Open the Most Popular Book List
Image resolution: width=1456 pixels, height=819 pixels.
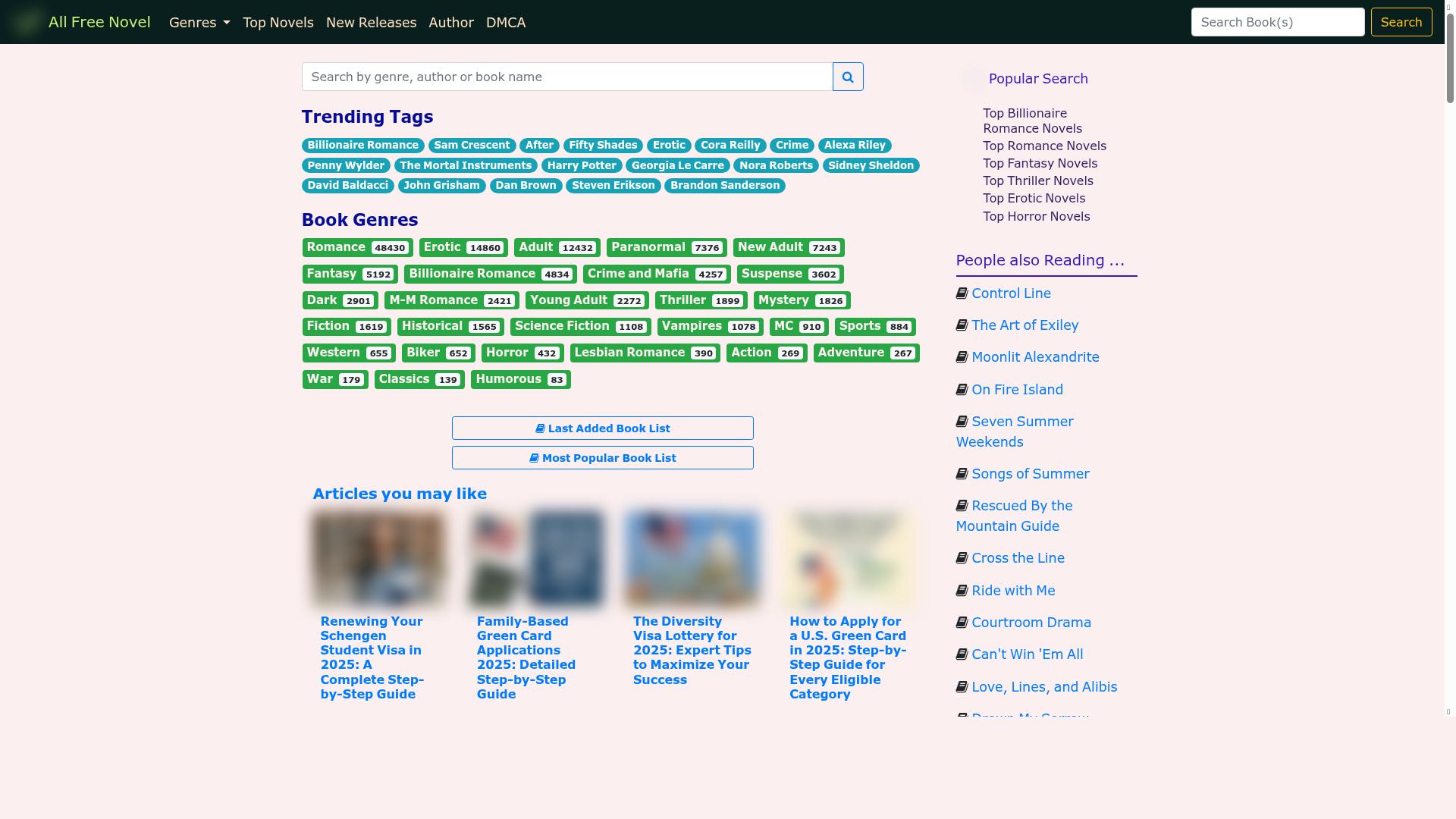point(603,457)
